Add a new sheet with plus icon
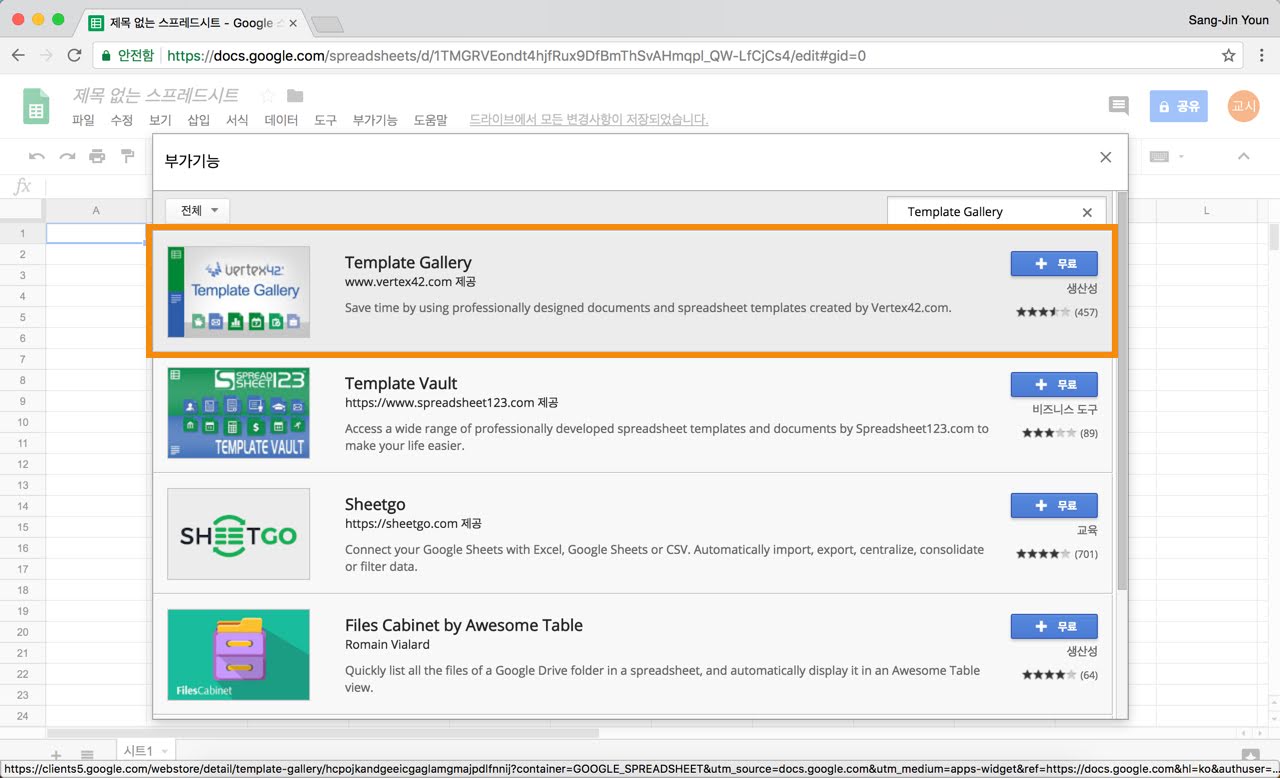Viewport: 1280px width, 778px height. click(x=56, y=755)
